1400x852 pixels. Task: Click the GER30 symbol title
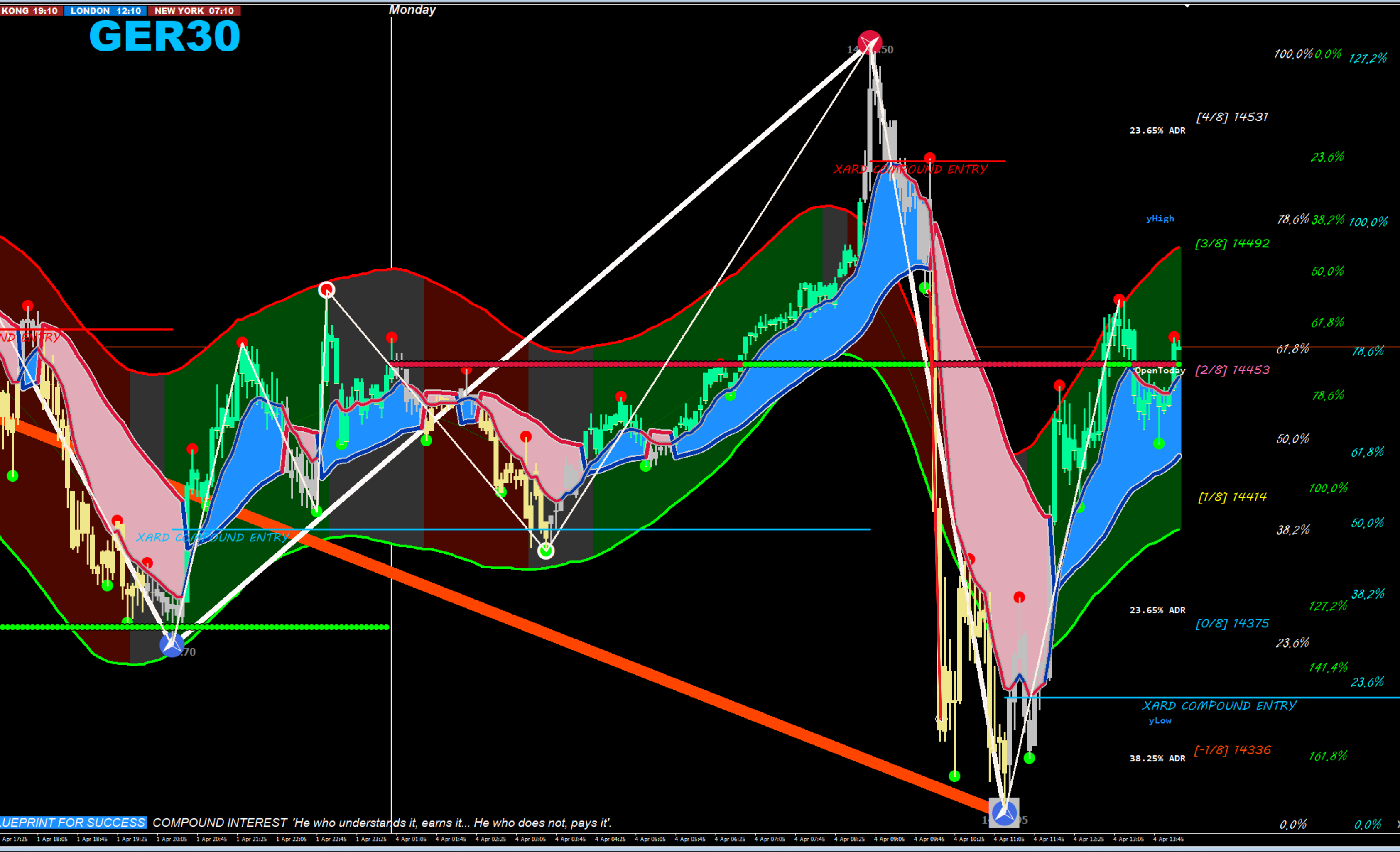[165, 37]
